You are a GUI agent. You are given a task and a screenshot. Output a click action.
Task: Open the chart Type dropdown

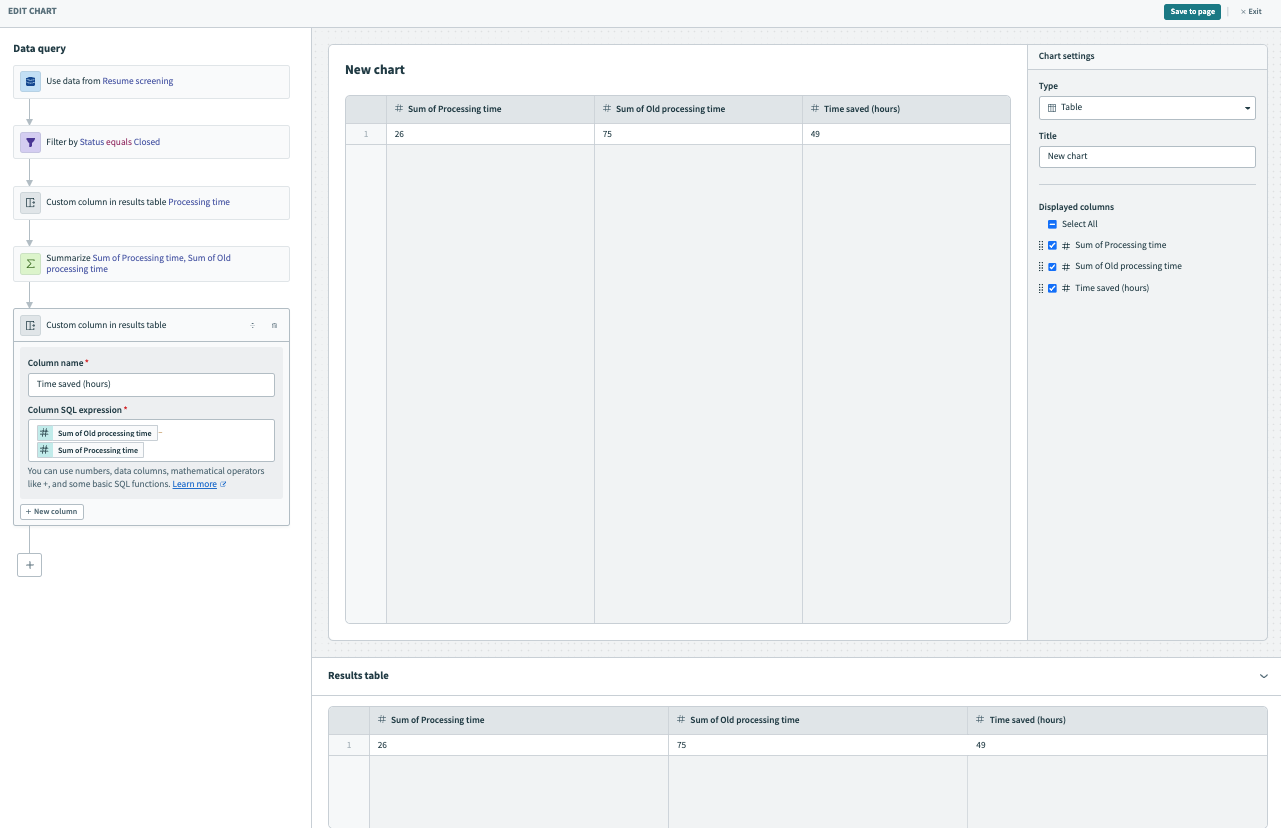(1146, 107)
